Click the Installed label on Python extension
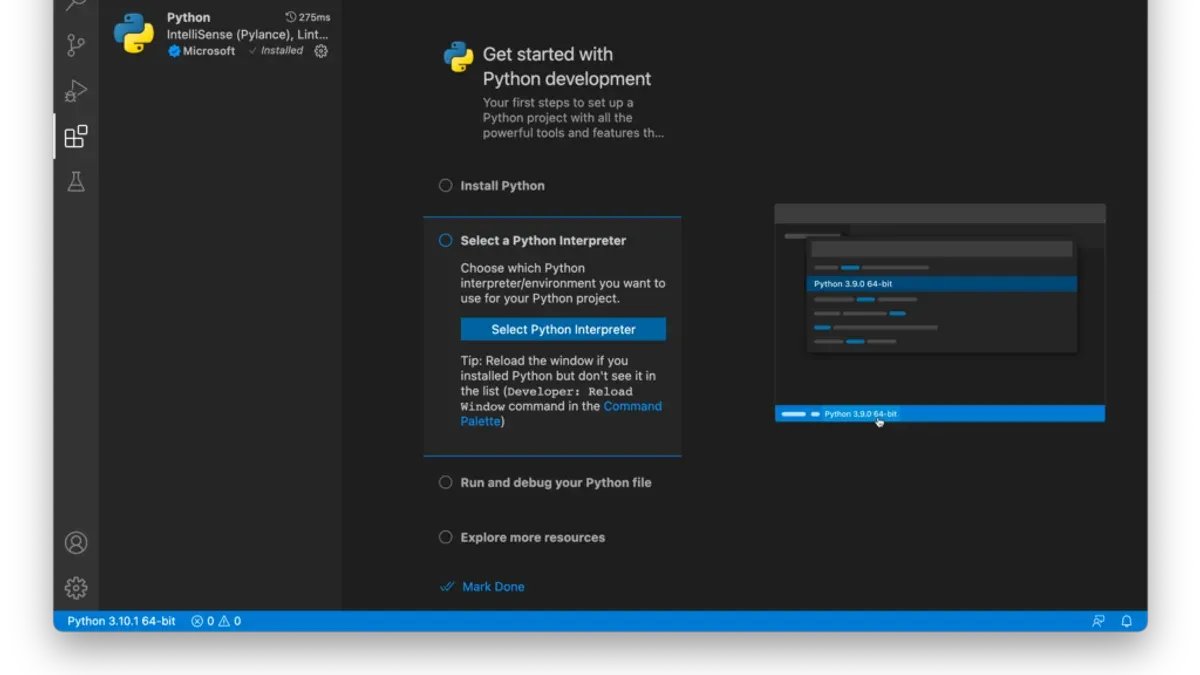Image resolution: width=1200 pixels, height=675 pixels. click(282, 51)
